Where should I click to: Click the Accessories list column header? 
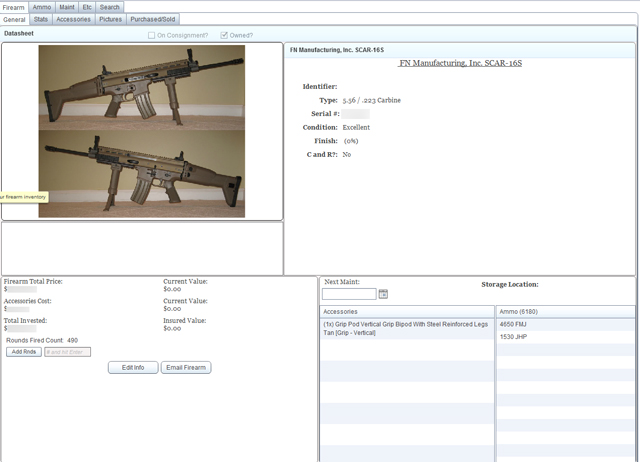pyautogui.click(x=407, y=312)
